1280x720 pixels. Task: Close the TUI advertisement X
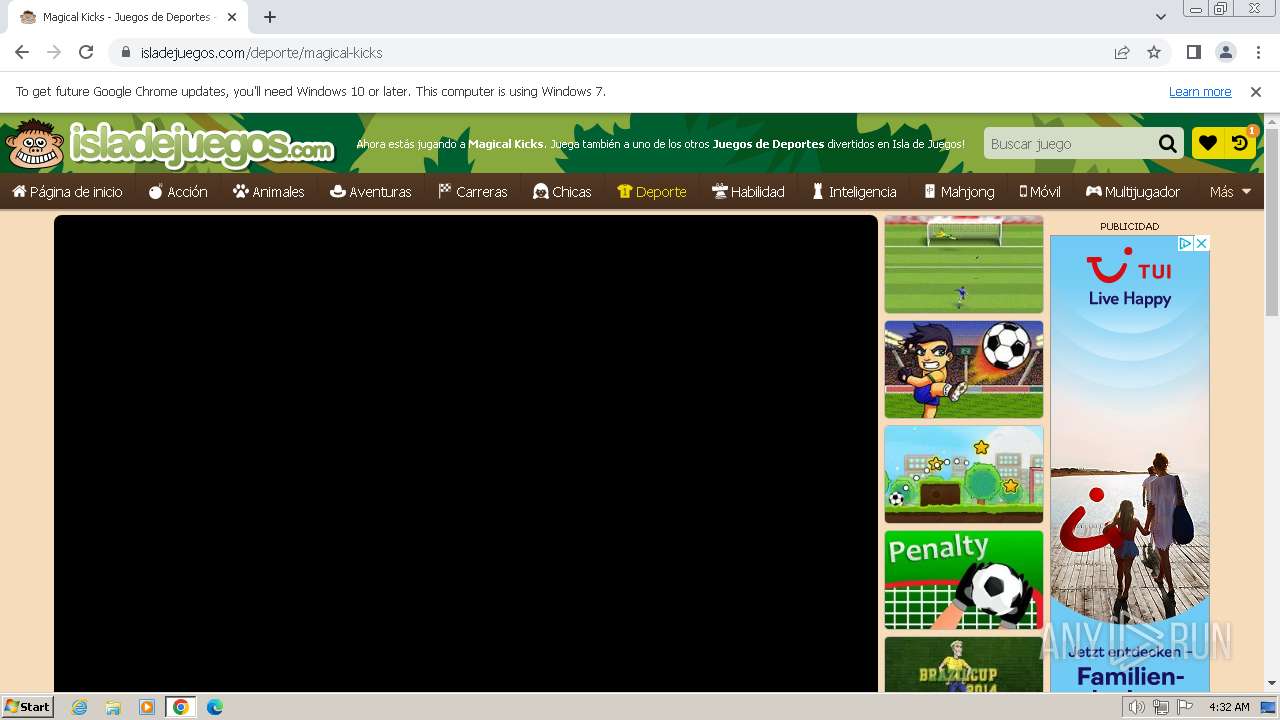click(x=1202, y=243)
